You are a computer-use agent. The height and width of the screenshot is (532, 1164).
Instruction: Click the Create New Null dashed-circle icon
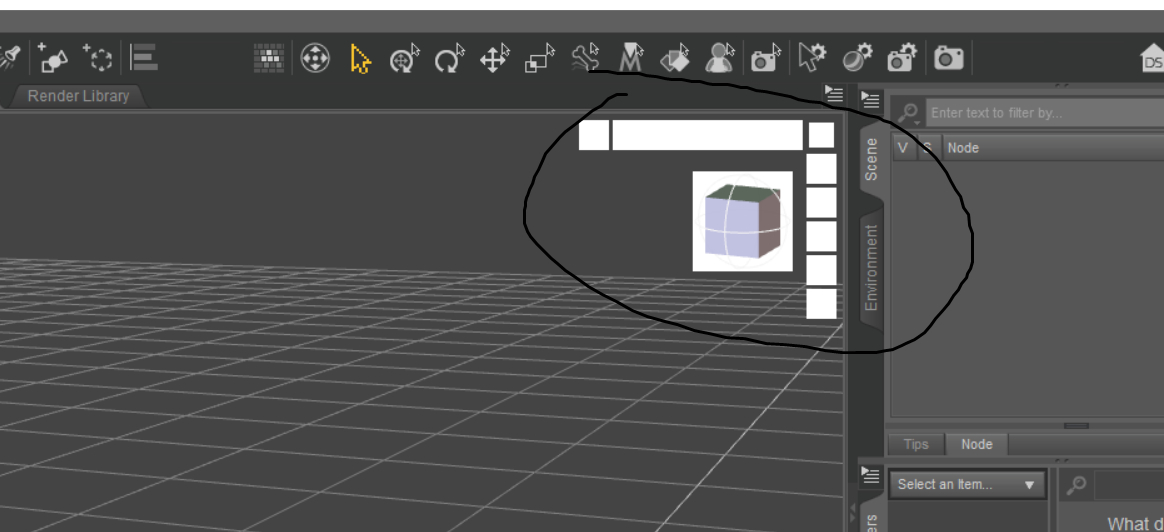98,58
